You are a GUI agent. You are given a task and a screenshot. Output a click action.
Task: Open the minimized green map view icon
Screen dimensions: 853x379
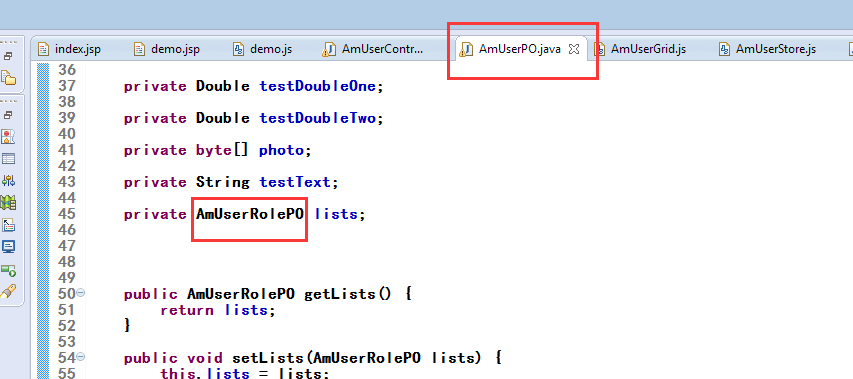(x=9, y=203)
